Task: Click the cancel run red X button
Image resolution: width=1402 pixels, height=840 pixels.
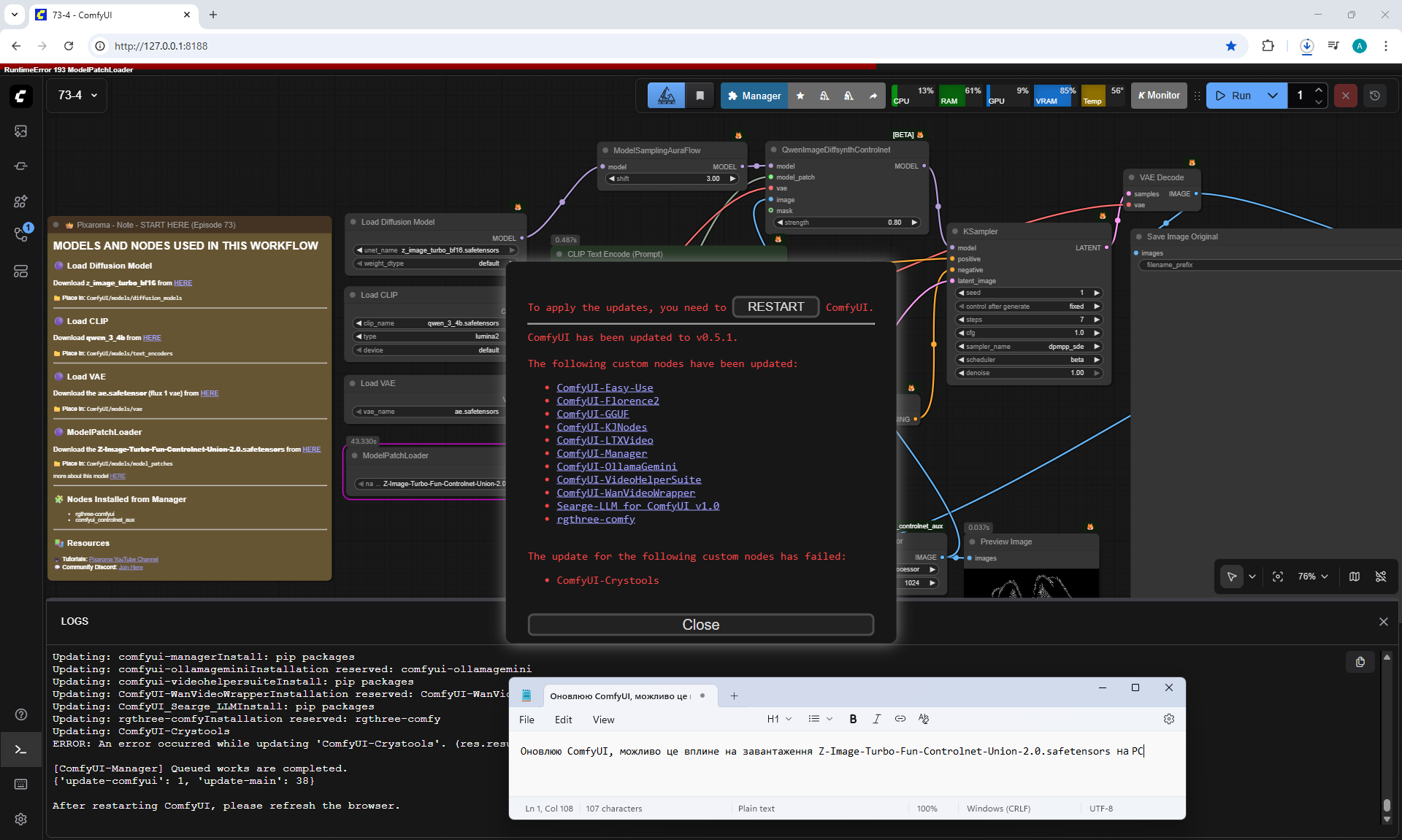Action: 1345,96
